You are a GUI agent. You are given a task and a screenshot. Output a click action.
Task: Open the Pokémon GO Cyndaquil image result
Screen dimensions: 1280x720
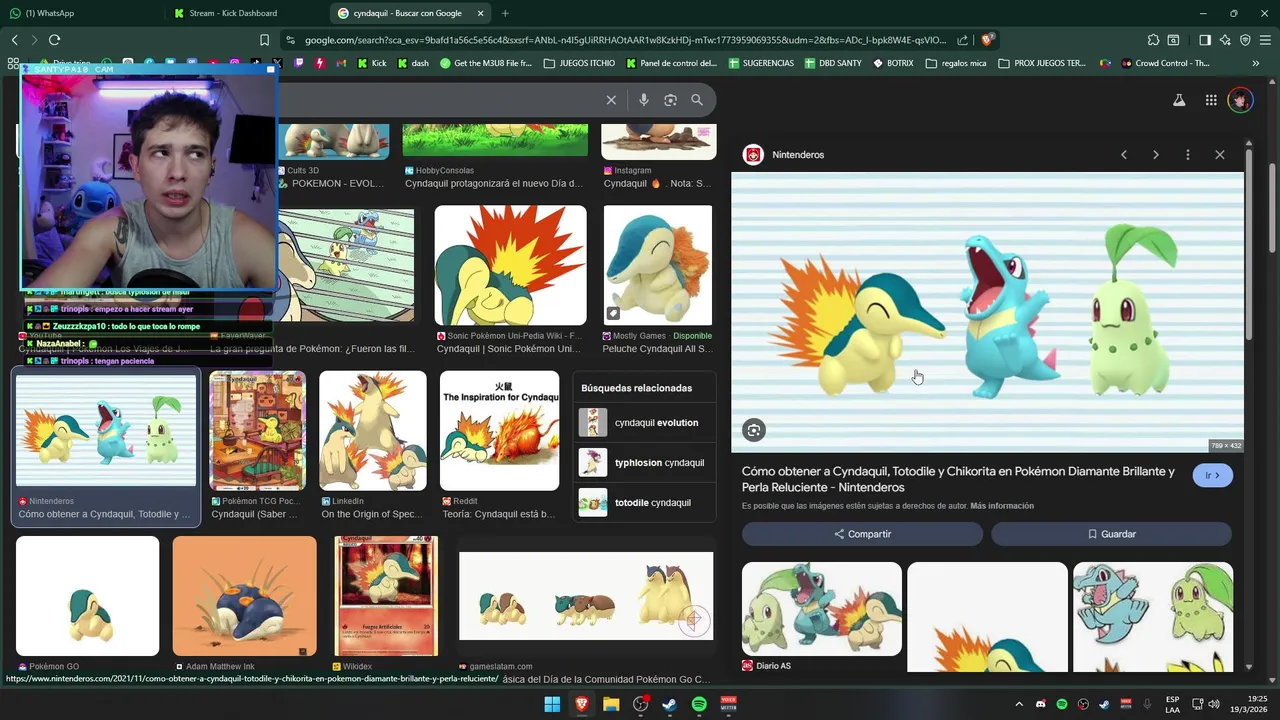coord(87,596)
